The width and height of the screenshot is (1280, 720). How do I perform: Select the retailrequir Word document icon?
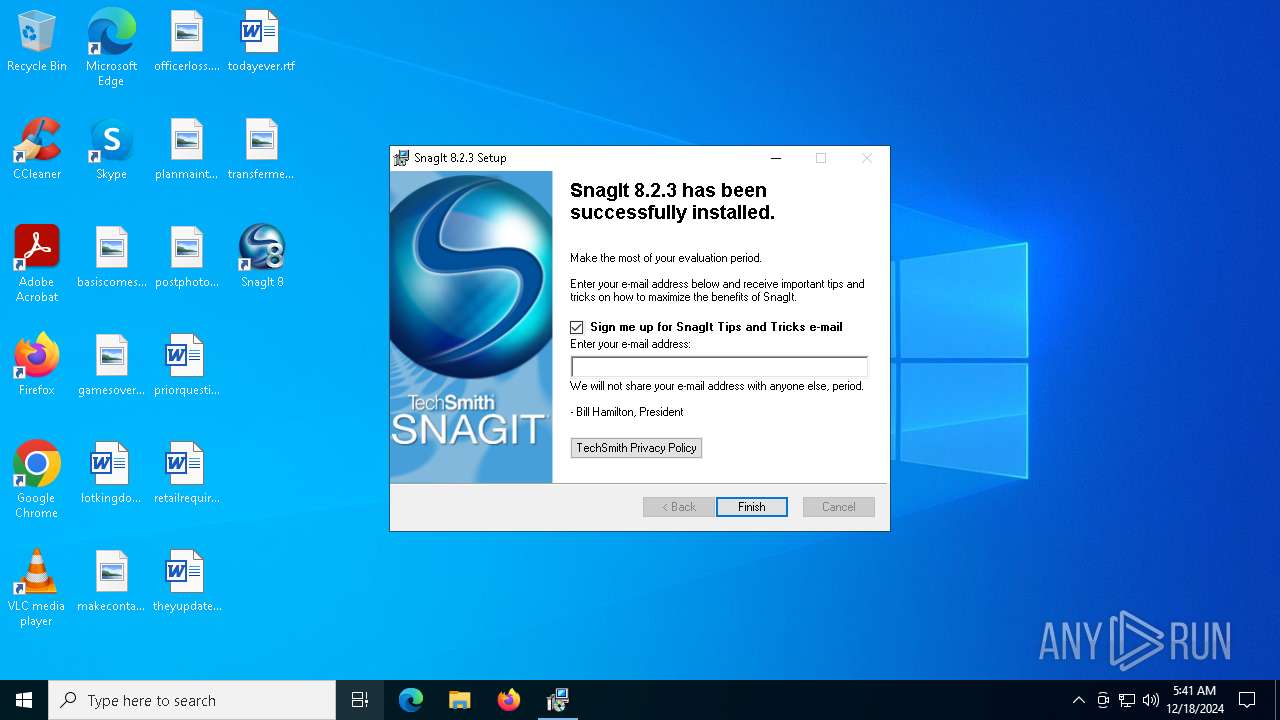(x=187, y=474)
